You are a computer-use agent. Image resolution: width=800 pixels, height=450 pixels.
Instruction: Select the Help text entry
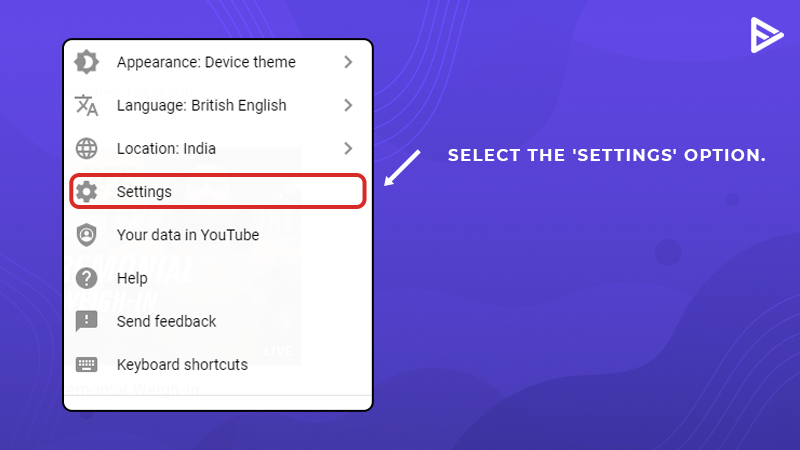click(132, 278)
